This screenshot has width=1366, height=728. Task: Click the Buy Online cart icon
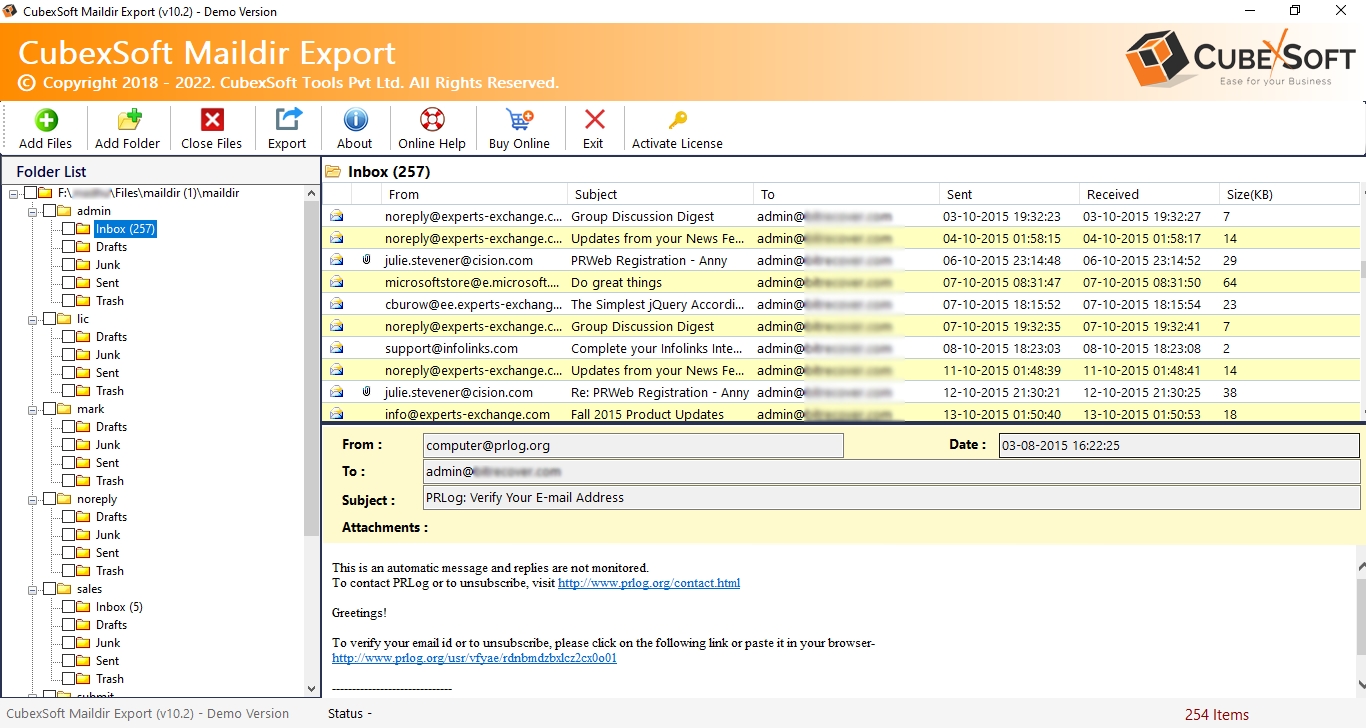(519, 121)
